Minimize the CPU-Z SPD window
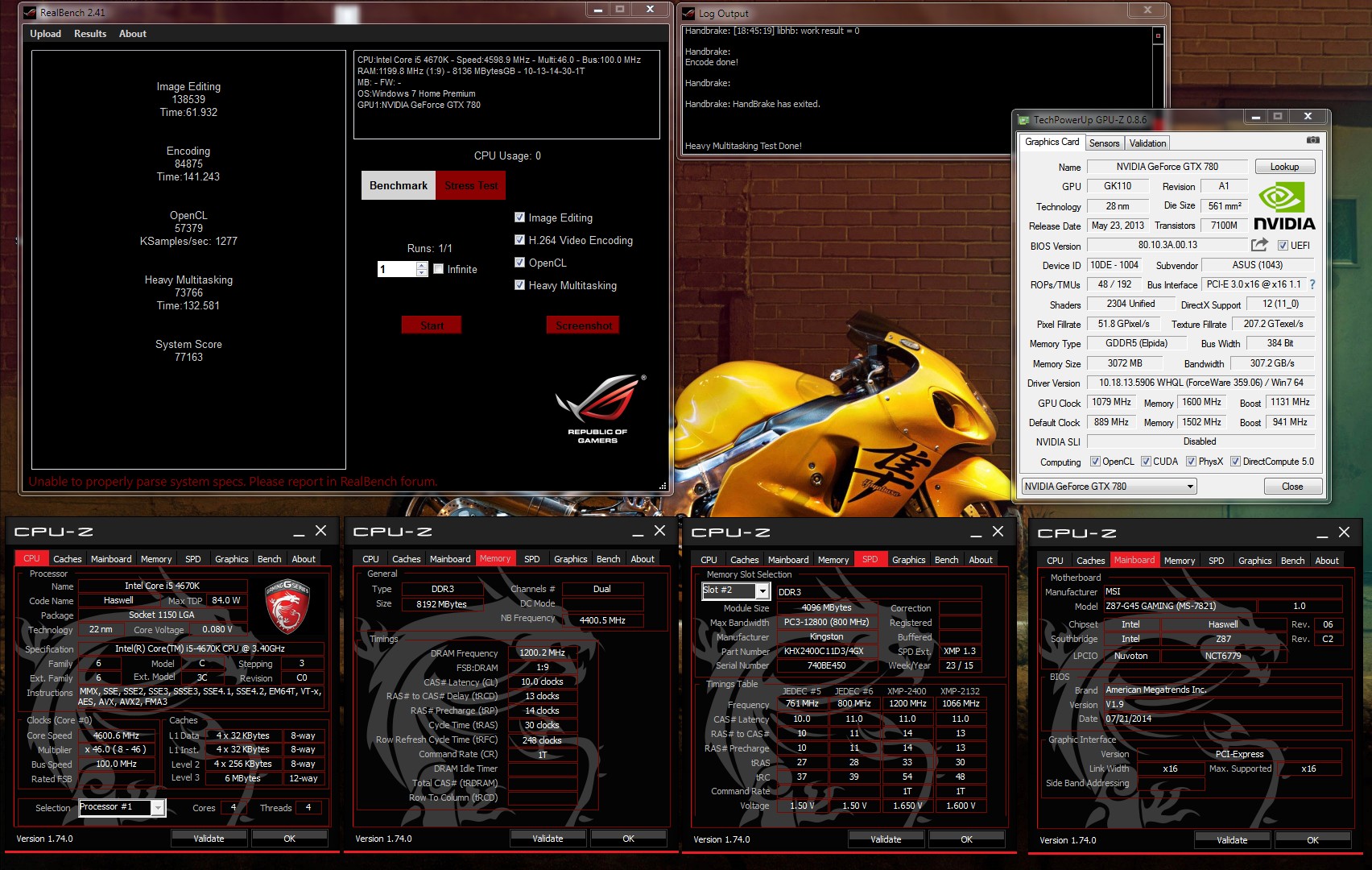Image resolution: width=1372 pixels, height=870 pixels. click(x=976, y=533)
